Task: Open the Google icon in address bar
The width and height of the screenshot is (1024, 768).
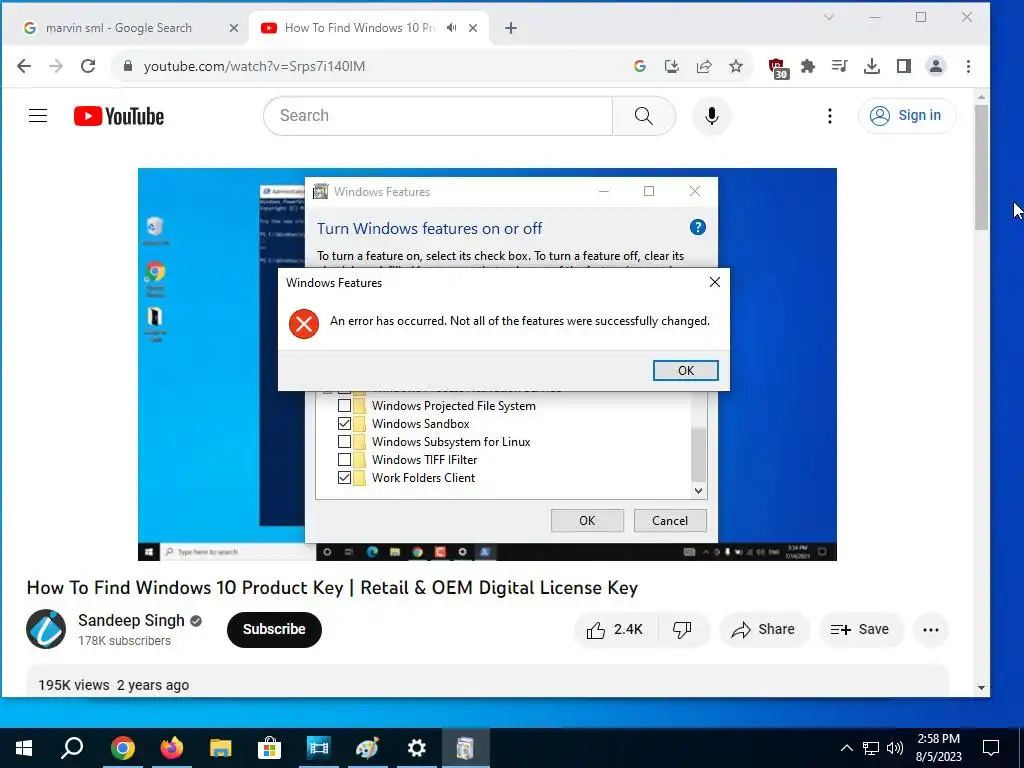Action: (x=640, y=66)
